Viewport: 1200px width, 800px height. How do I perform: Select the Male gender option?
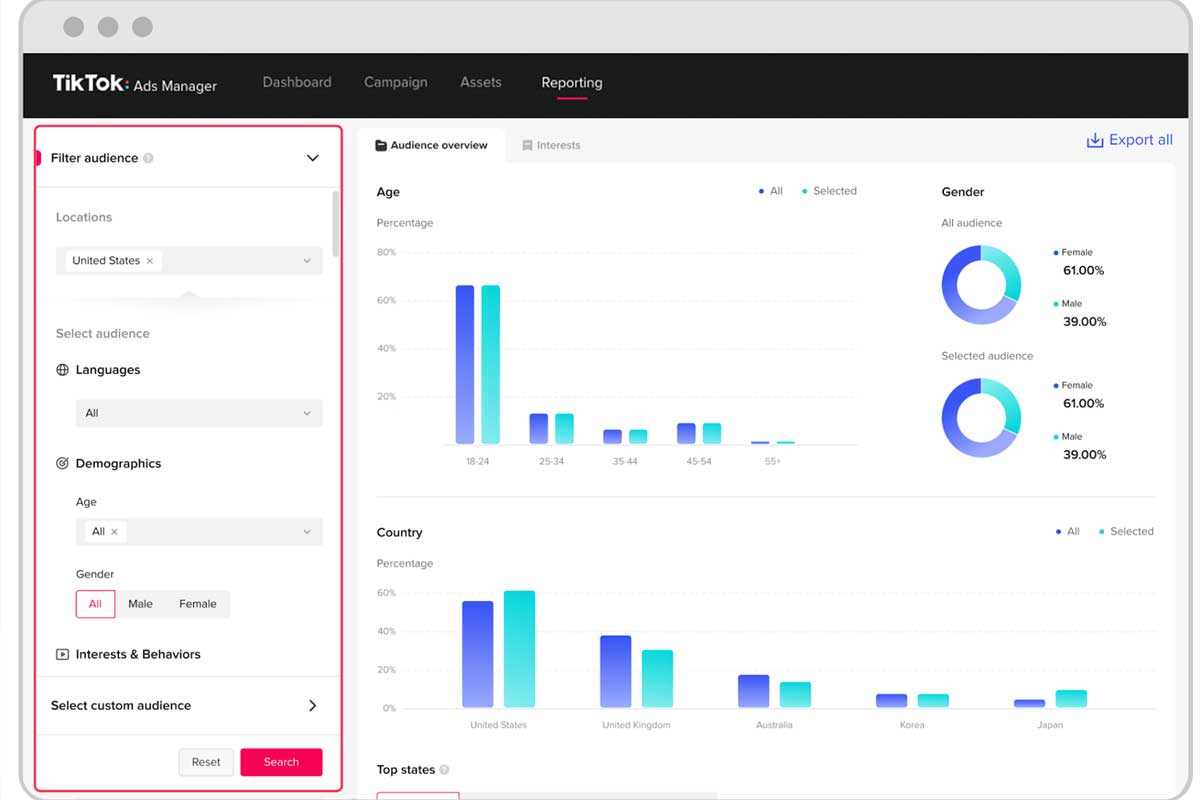tap(140, 604)
